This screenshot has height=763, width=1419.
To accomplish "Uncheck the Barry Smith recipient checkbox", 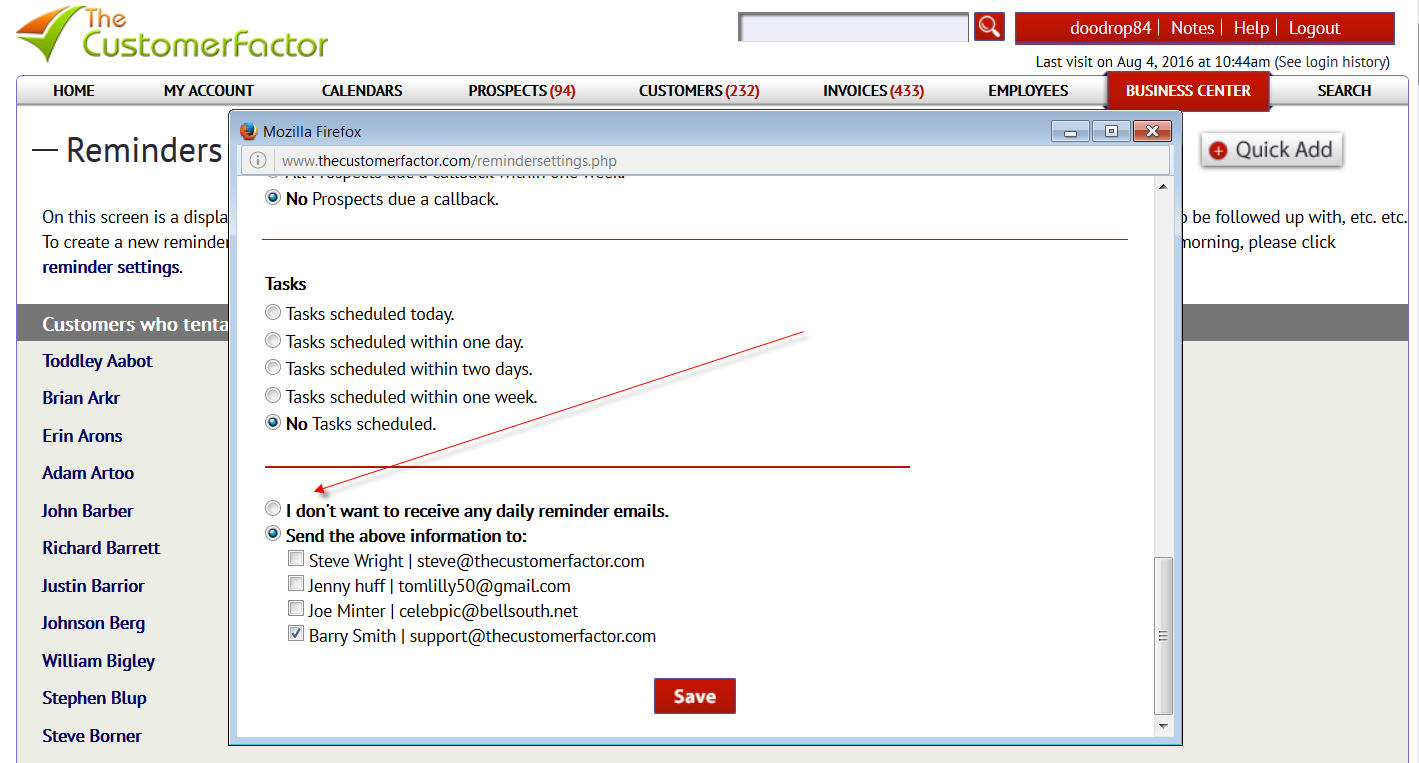I will (296, 634).
